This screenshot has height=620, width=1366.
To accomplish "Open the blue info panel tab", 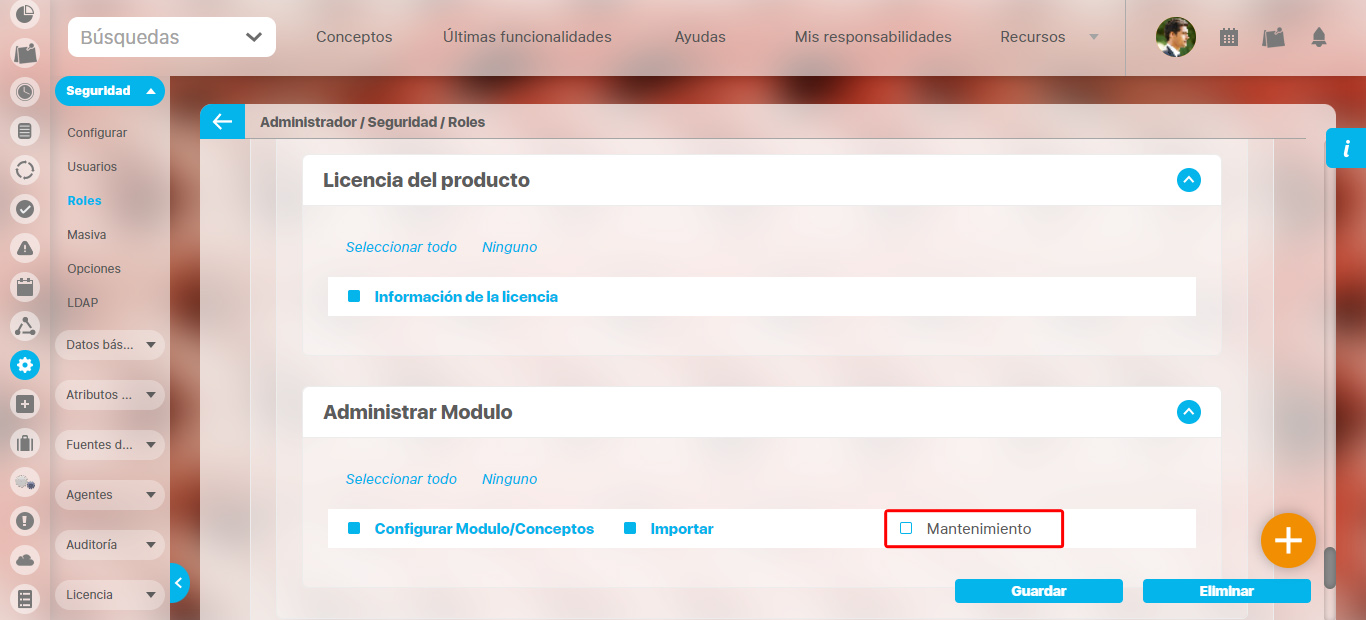I will (x=1346, y=149).
